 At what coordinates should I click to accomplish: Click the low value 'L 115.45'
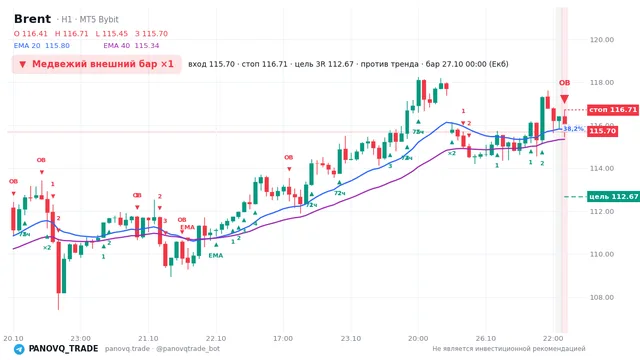(111, 33)
